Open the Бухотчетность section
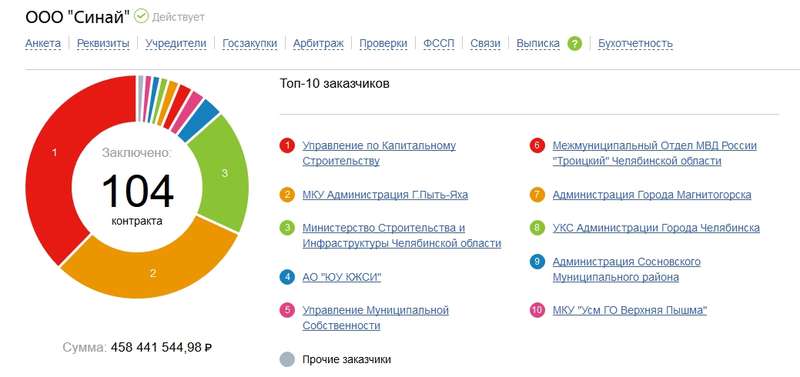This screenshot has height=377, width=800. [x=635, y=44]
